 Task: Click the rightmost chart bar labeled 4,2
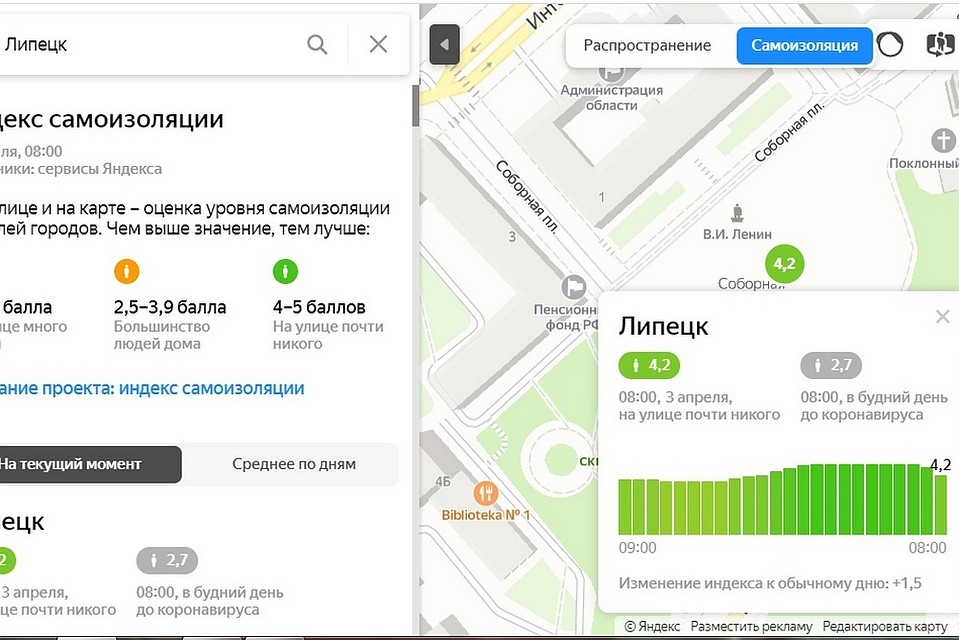click(x=941, y=504)
